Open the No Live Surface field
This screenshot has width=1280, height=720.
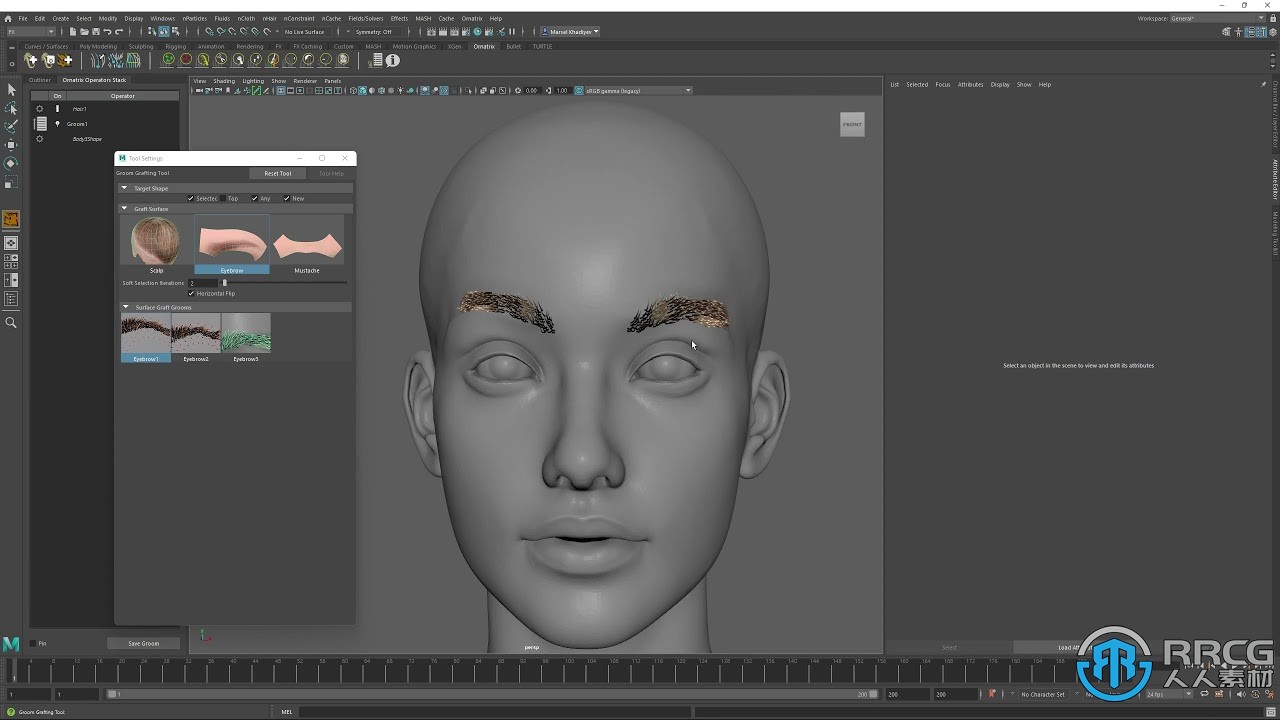[305, 31]
